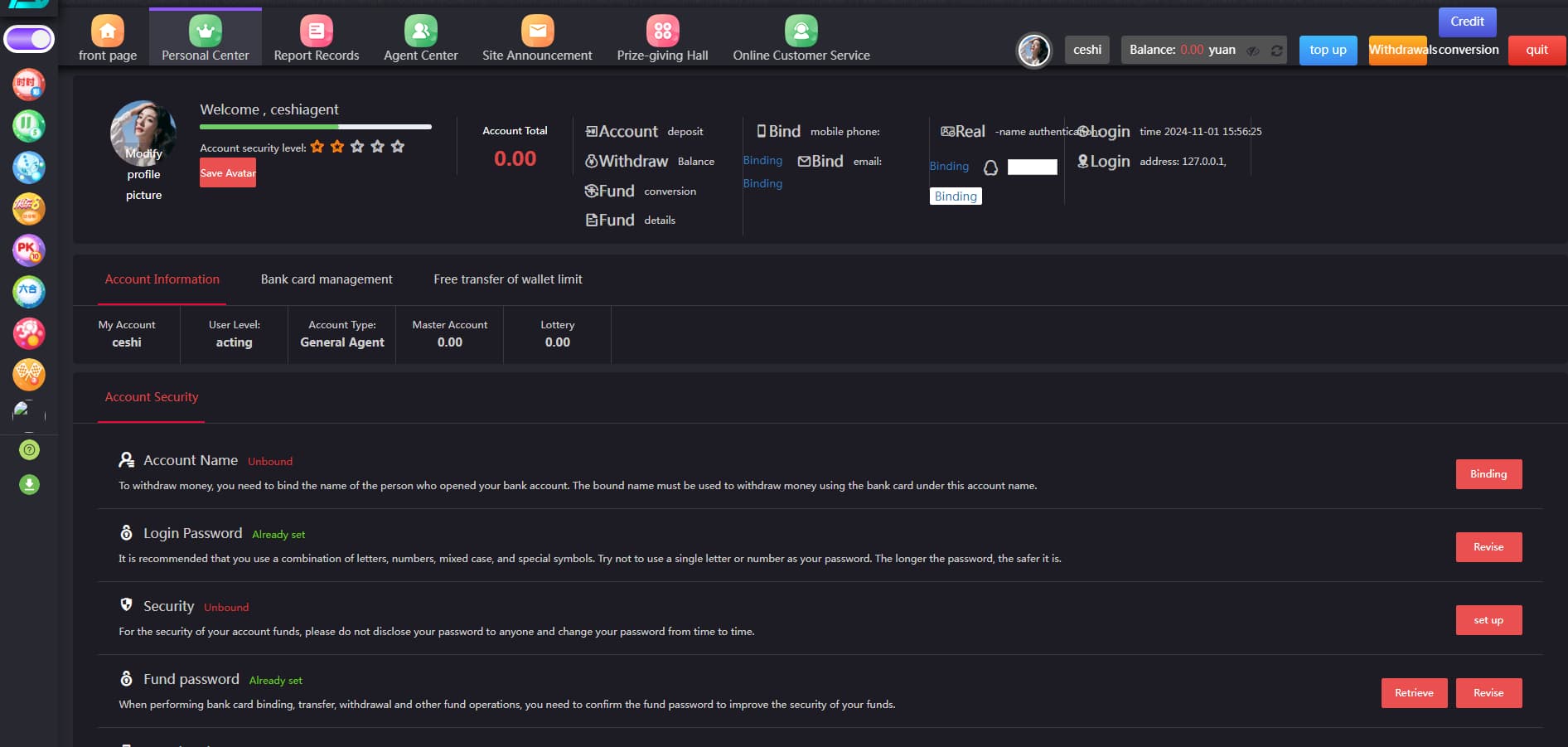Click the green download icon in sidebar
Screen dimensions: 1568x747
(x=29, y=485)
